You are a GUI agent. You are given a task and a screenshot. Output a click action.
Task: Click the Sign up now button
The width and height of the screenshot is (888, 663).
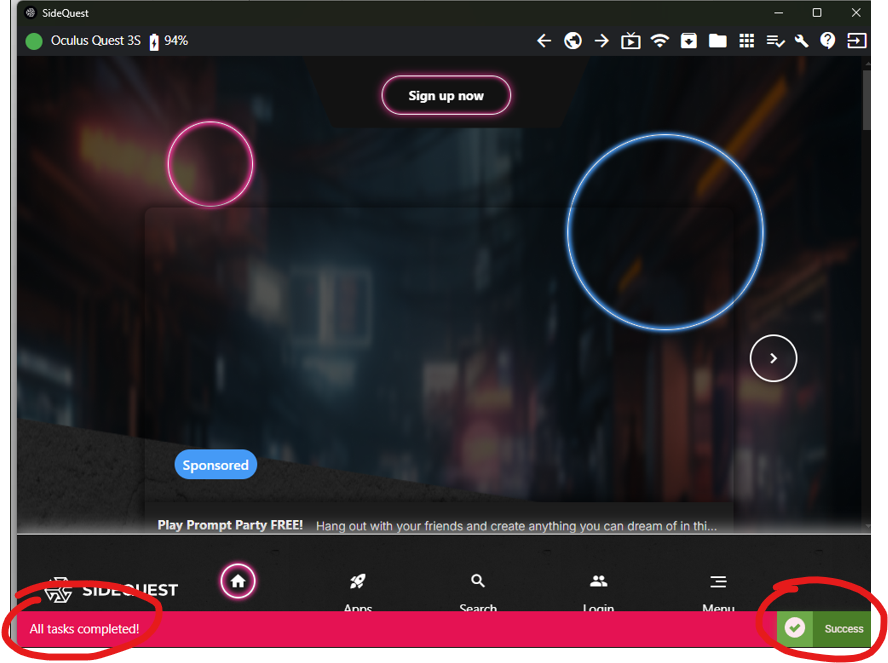click(446, 96)
